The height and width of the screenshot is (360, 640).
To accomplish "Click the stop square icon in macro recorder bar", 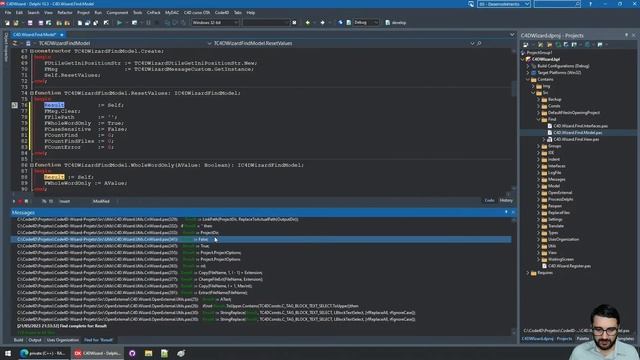I will (x=27, y=201).
